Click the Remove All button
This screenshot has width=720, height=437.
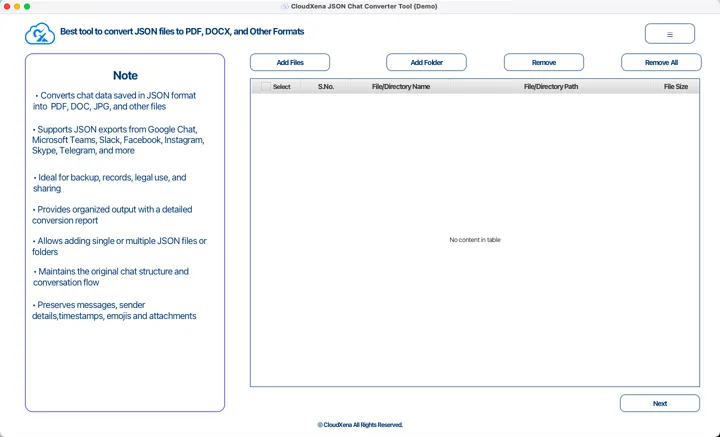[660, 62]
